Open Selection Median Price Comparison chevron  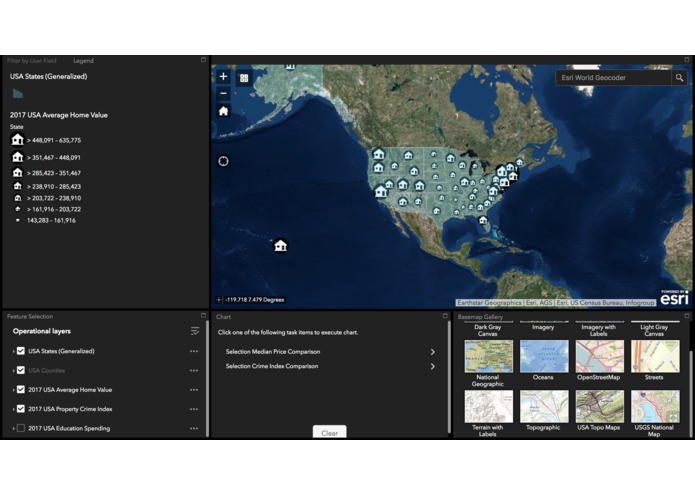tap(433, 352)
